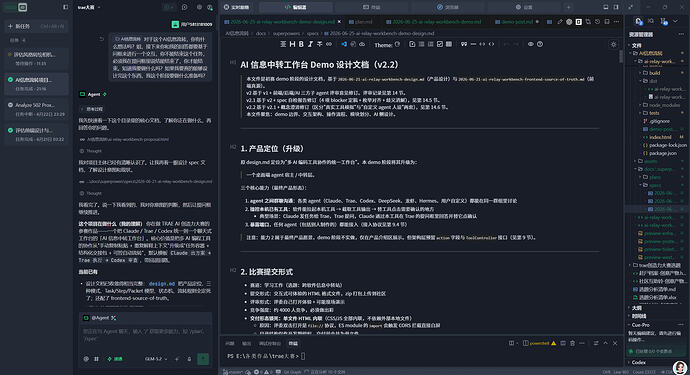690x375 pixels.
Task: Apply strikethrough formatting in the toolbar
Action: pos(319,44)
